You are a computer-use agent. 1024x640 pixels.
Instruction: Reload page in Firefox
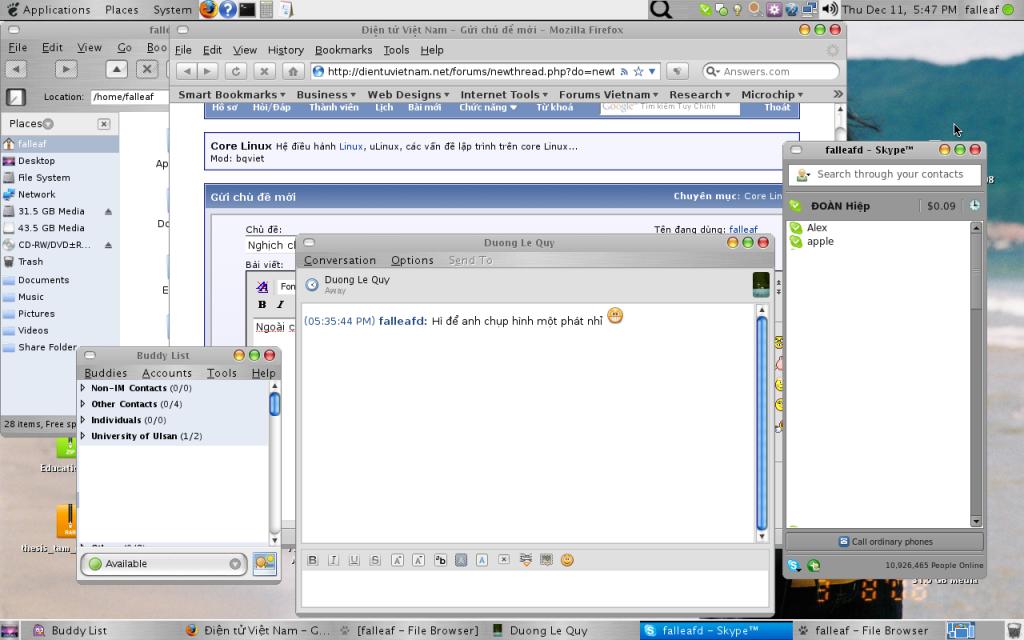(236, 71)
